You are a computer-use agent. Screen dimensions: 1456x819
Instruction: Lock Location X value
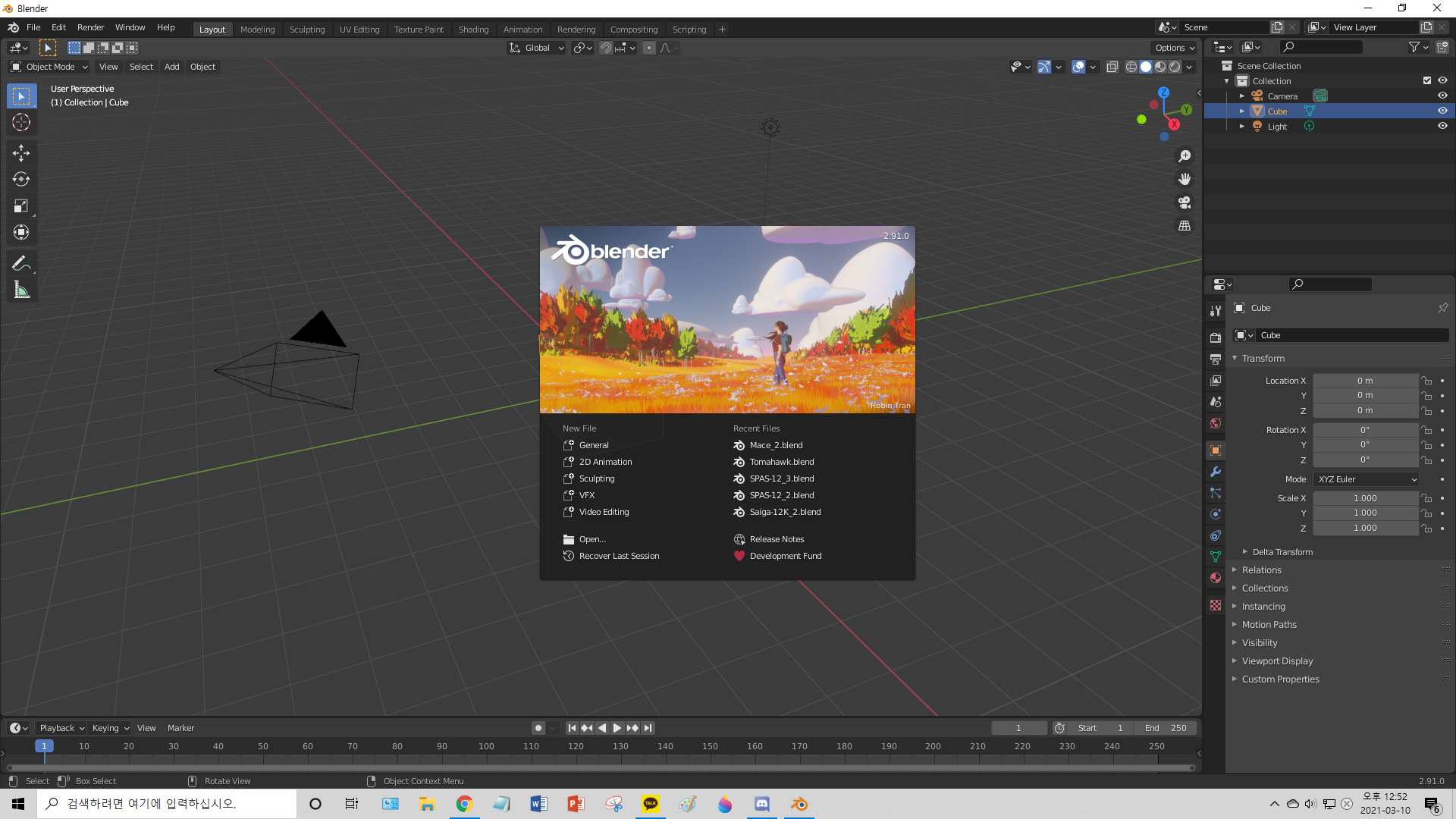pyautogui.click(x=1426, y=381)
